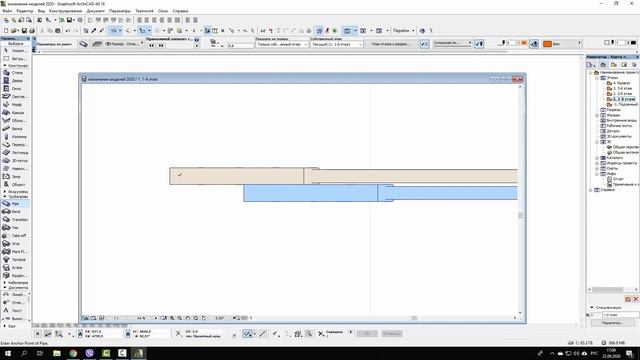Expand the Воздуховоды toolbox group
The height and width of the screenshot is (360, 640).
click(x=5, y=191)
